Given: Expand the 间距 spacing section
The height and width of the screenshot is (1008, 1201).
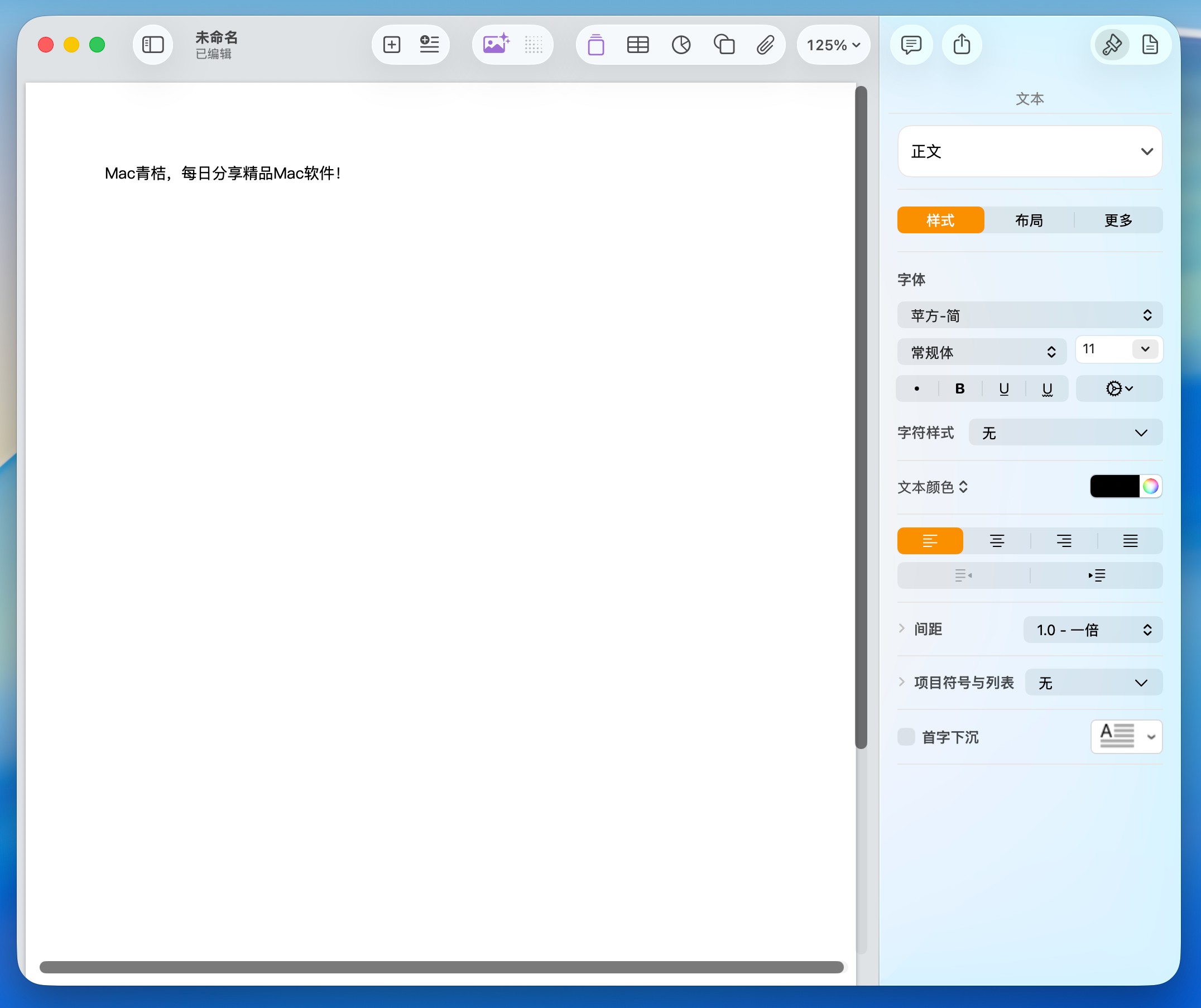Looking at the screenshot, I should [902, 628].
